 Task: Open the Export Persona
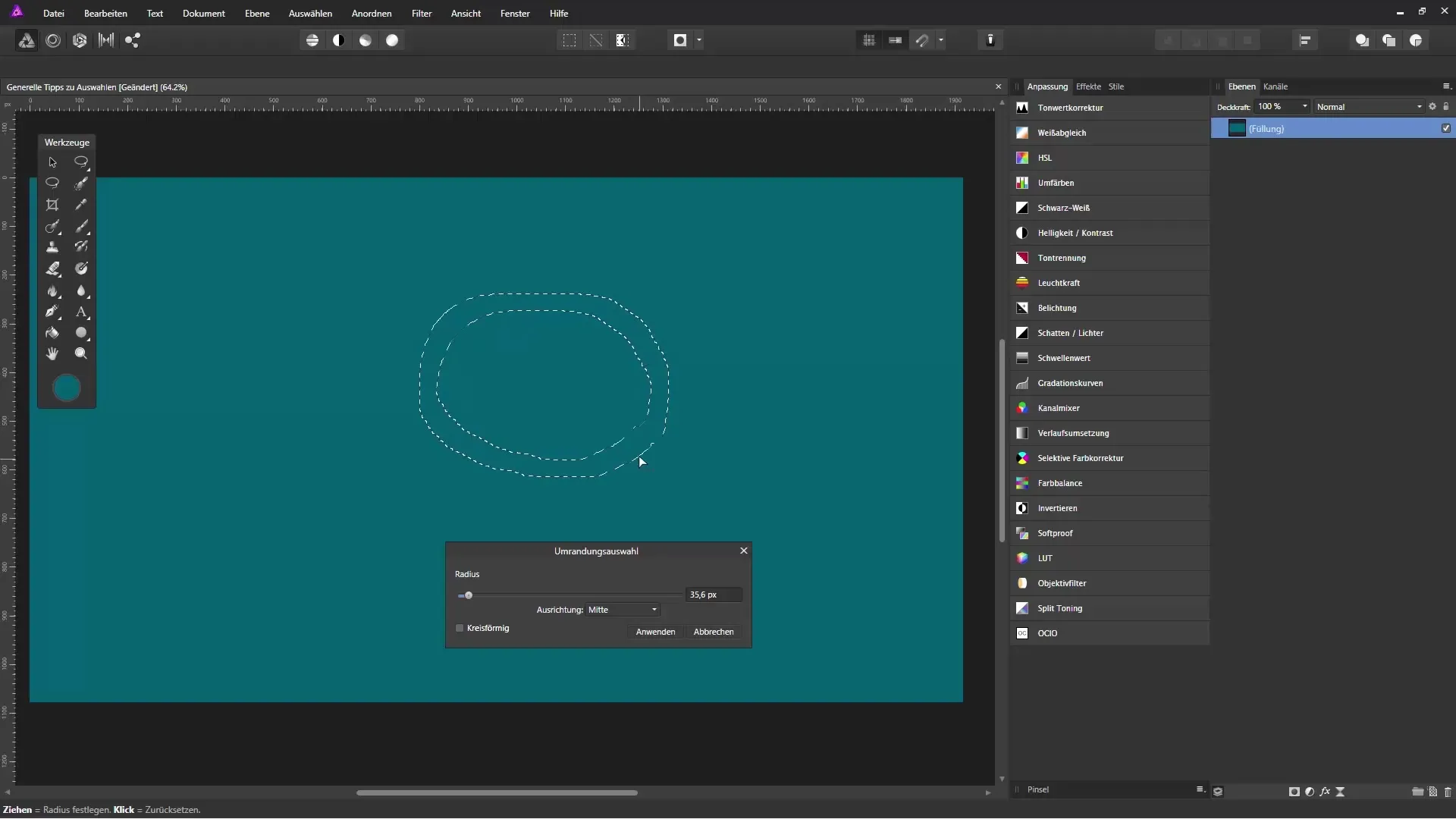coord(133,40)
